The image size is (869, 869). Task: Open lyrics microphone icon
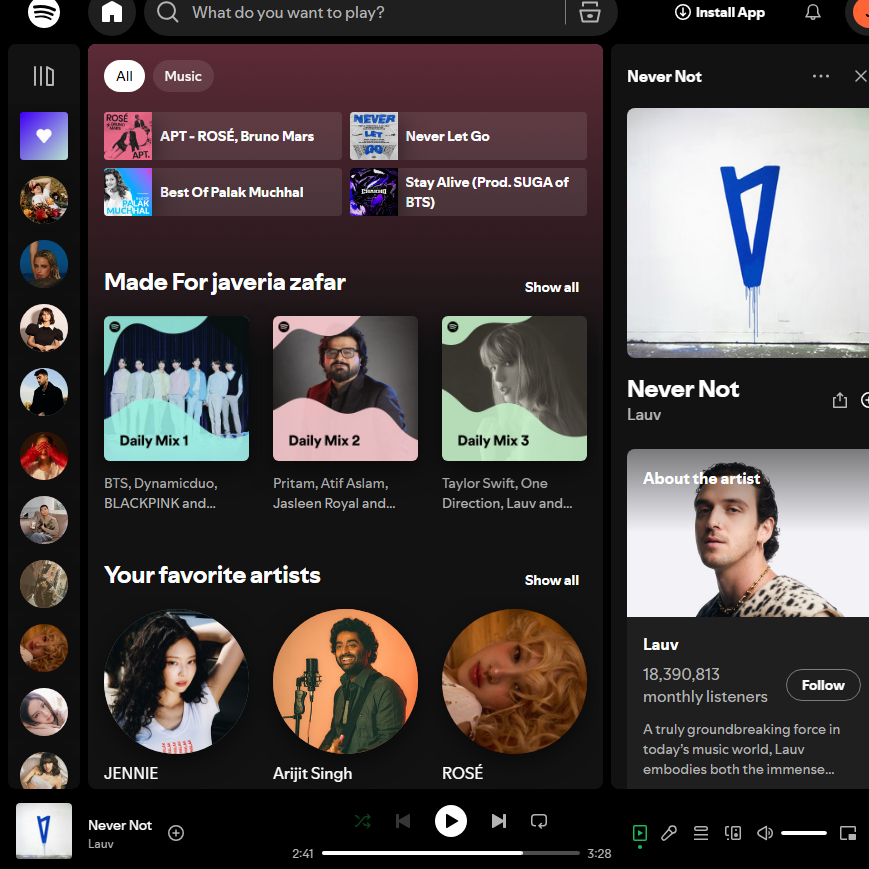[x=669, y=833]
